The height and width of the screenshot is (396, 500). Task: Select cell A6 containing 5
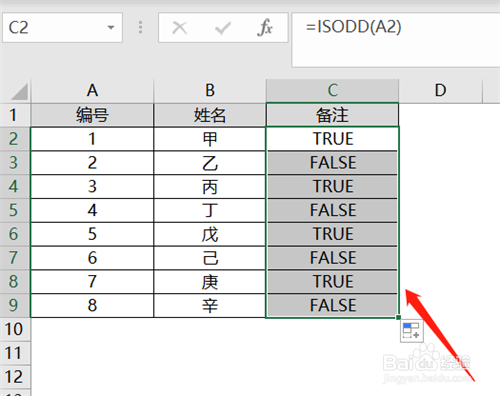click(x=92, y=234)
